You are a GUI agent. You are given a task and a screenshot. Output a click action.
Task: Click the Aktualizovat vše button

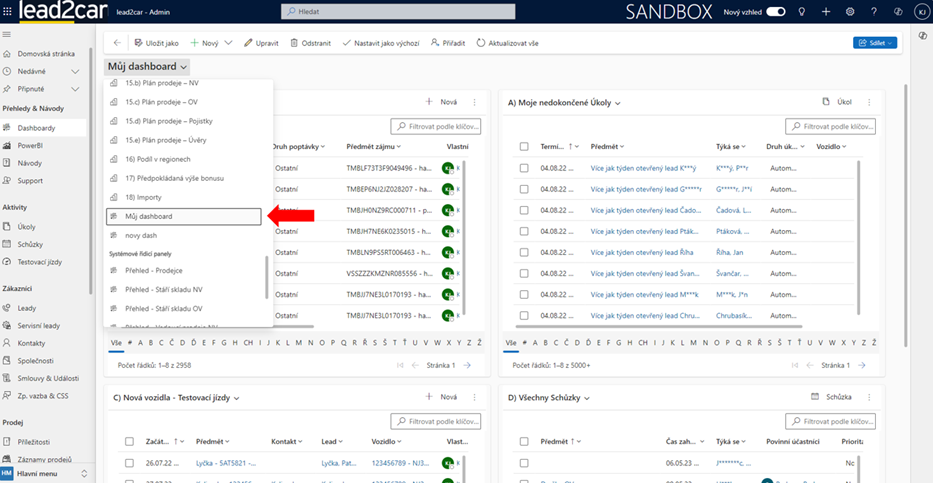[510, 43]
